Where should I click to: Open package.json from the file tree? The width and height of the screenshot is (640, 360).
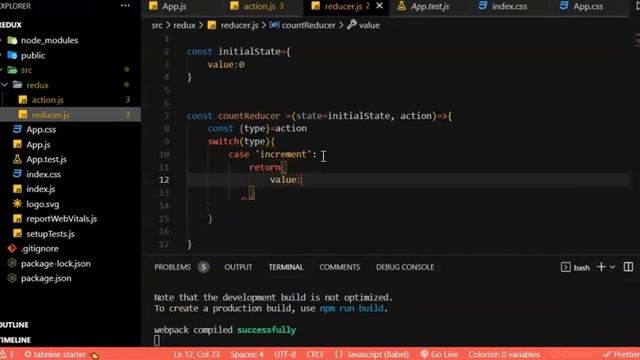pos(46,278)
